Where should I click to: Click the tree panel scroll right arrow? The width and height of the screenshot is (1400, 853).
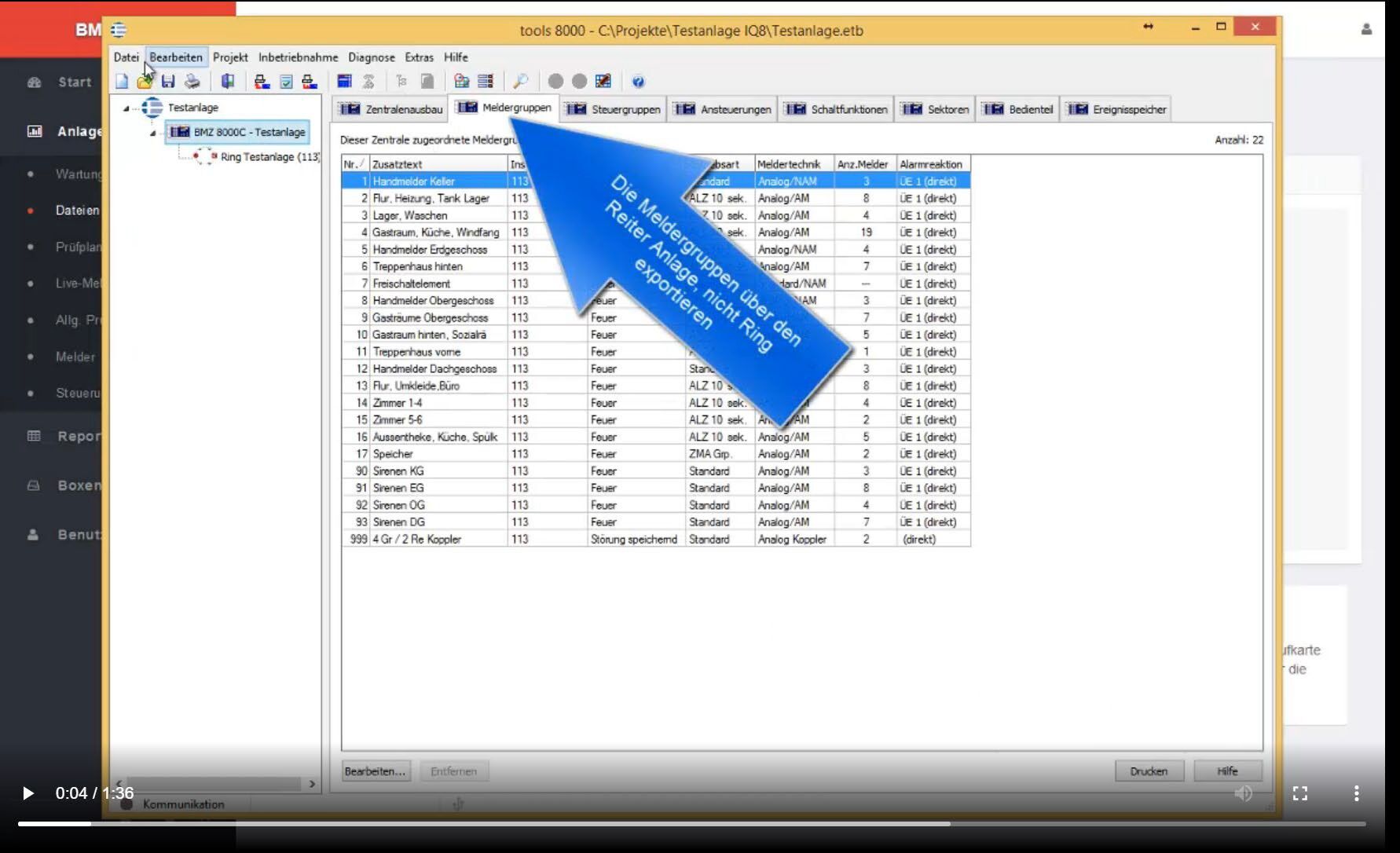[312, 784]
